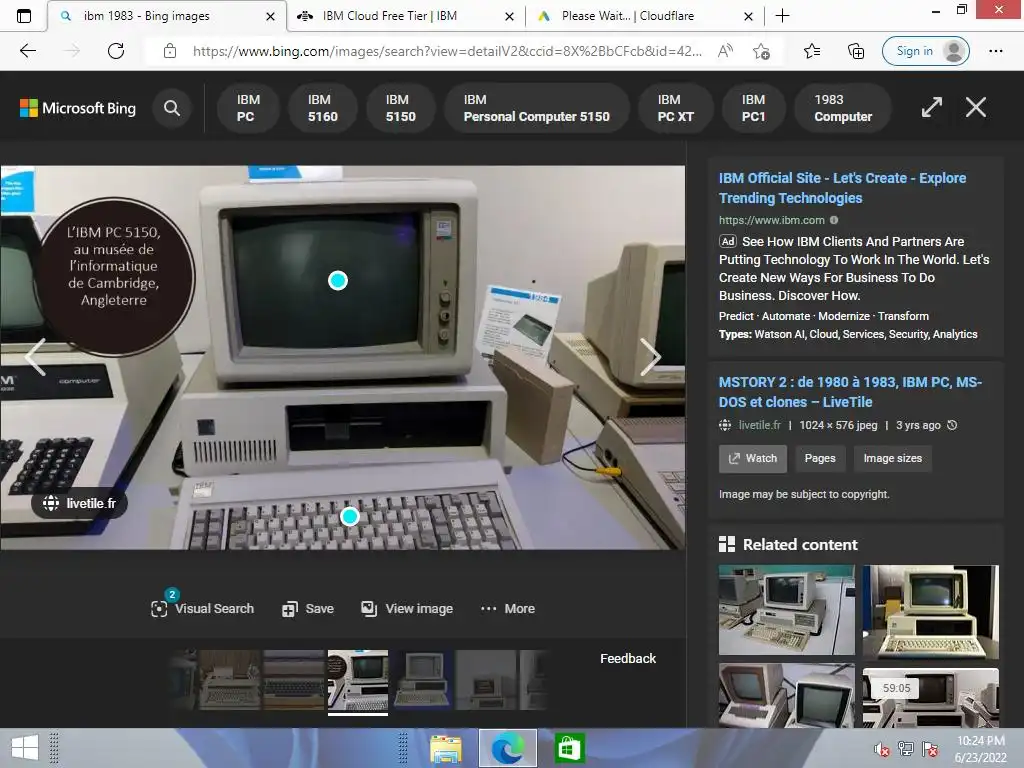Click the Watch button
The height and width of the screenshot is (768, 1024).
753,458
